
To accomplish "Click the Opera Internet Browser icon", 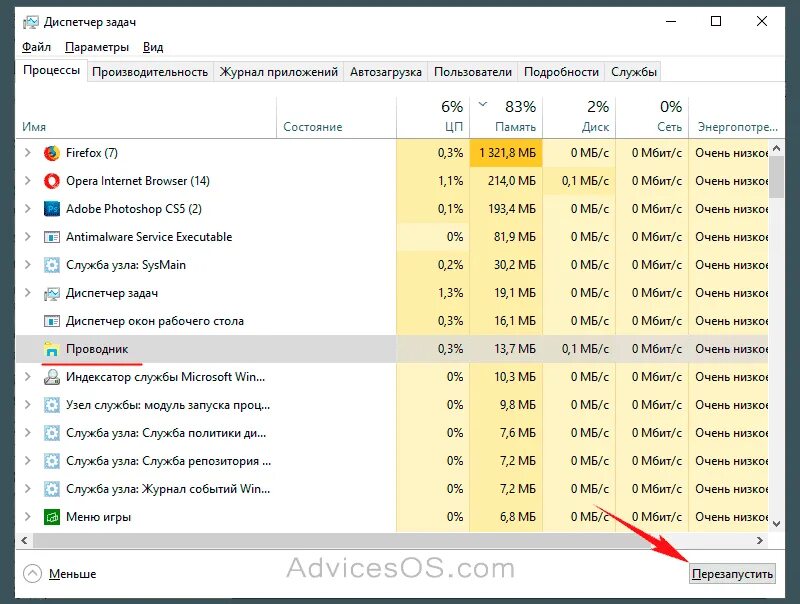I will tap(52, 181).
